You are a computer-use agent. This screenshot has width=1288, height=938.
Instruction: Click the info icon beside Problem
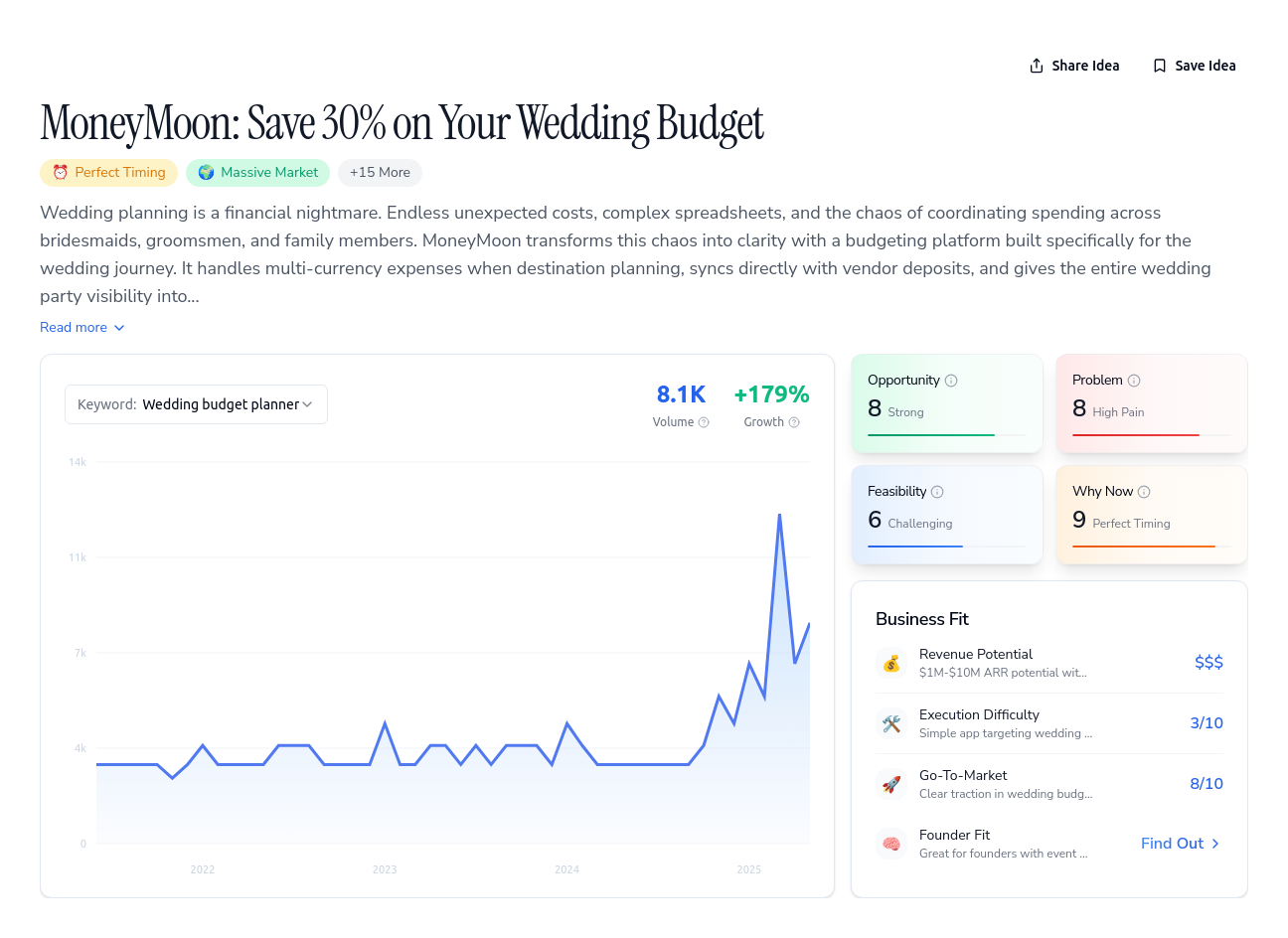click(x=1134, y=381)
